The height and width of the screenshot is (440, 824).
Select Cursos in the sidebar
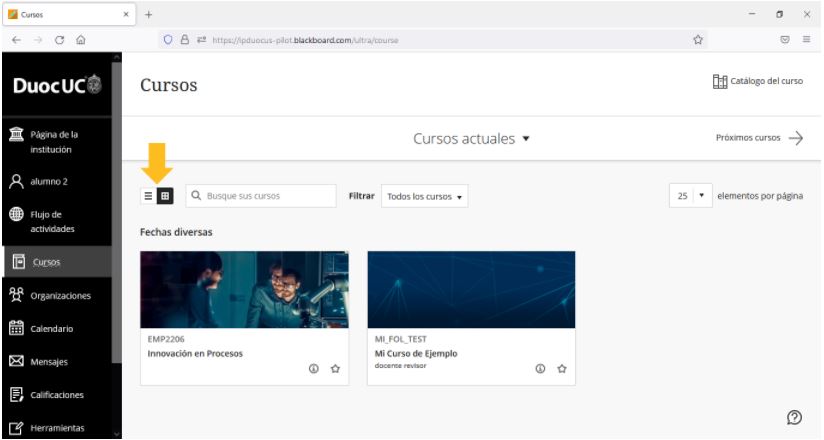(x=57, y=262)
